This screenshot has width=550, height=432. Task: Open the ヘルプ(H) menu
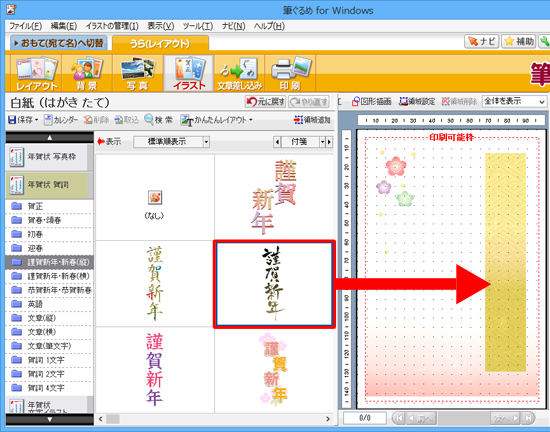pyautogui.click(x=269, y=26)
